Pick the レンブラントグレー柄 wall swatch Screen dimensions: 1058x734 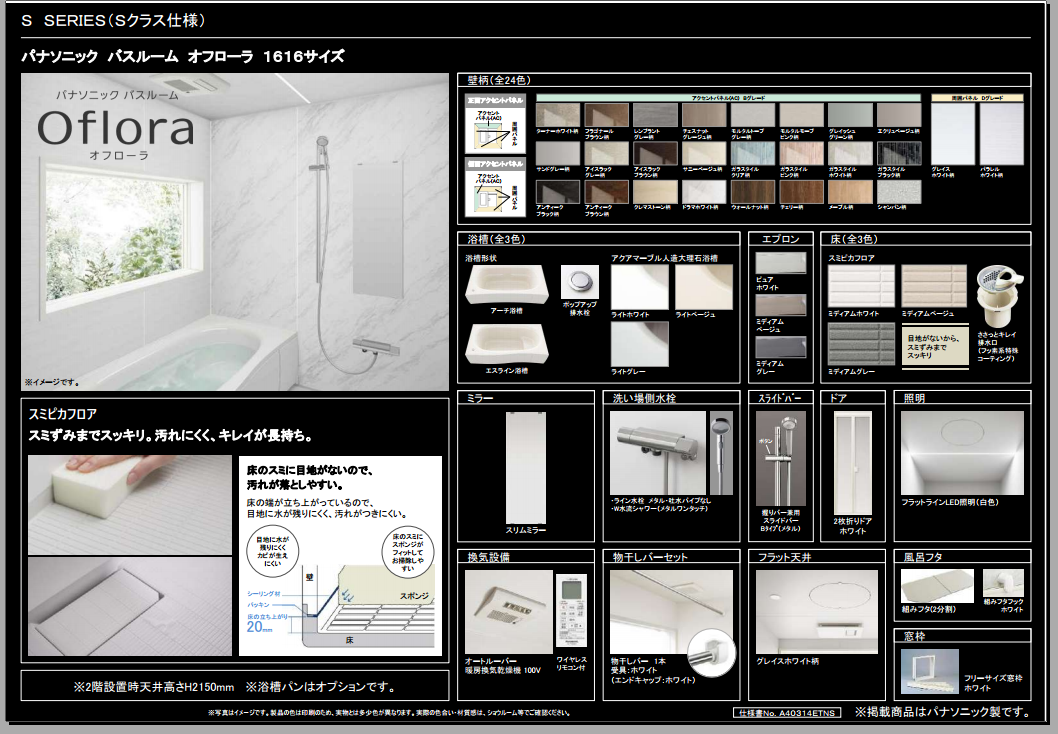655,115
